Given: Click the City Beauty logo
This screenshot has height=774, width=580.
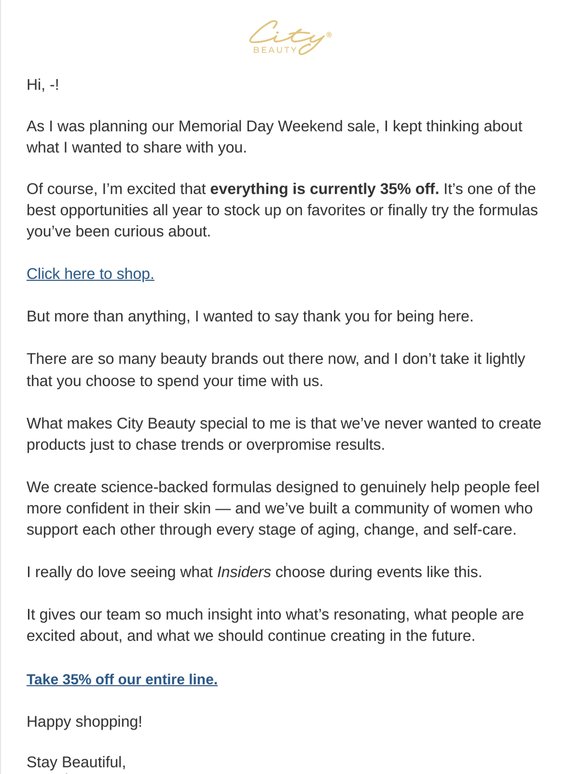Looking at the screenshot, I should tap(290, 38).
